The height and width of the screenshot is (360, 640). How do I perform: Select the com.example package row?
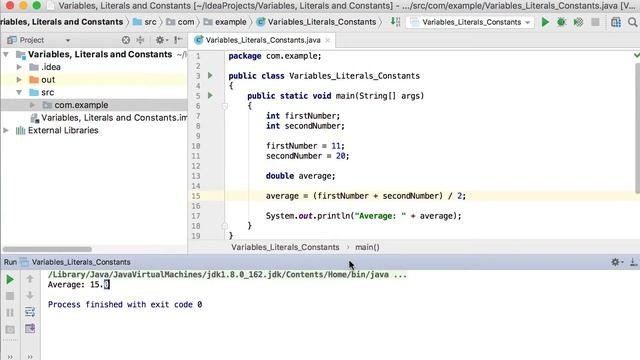94,105
